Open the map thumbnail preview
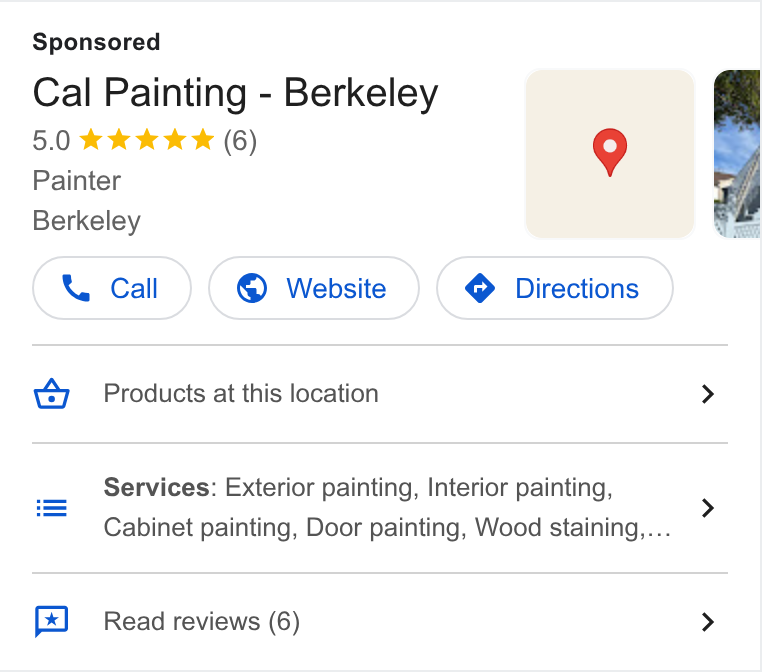This screenshot has height=672, width=762. coord(609,154)
